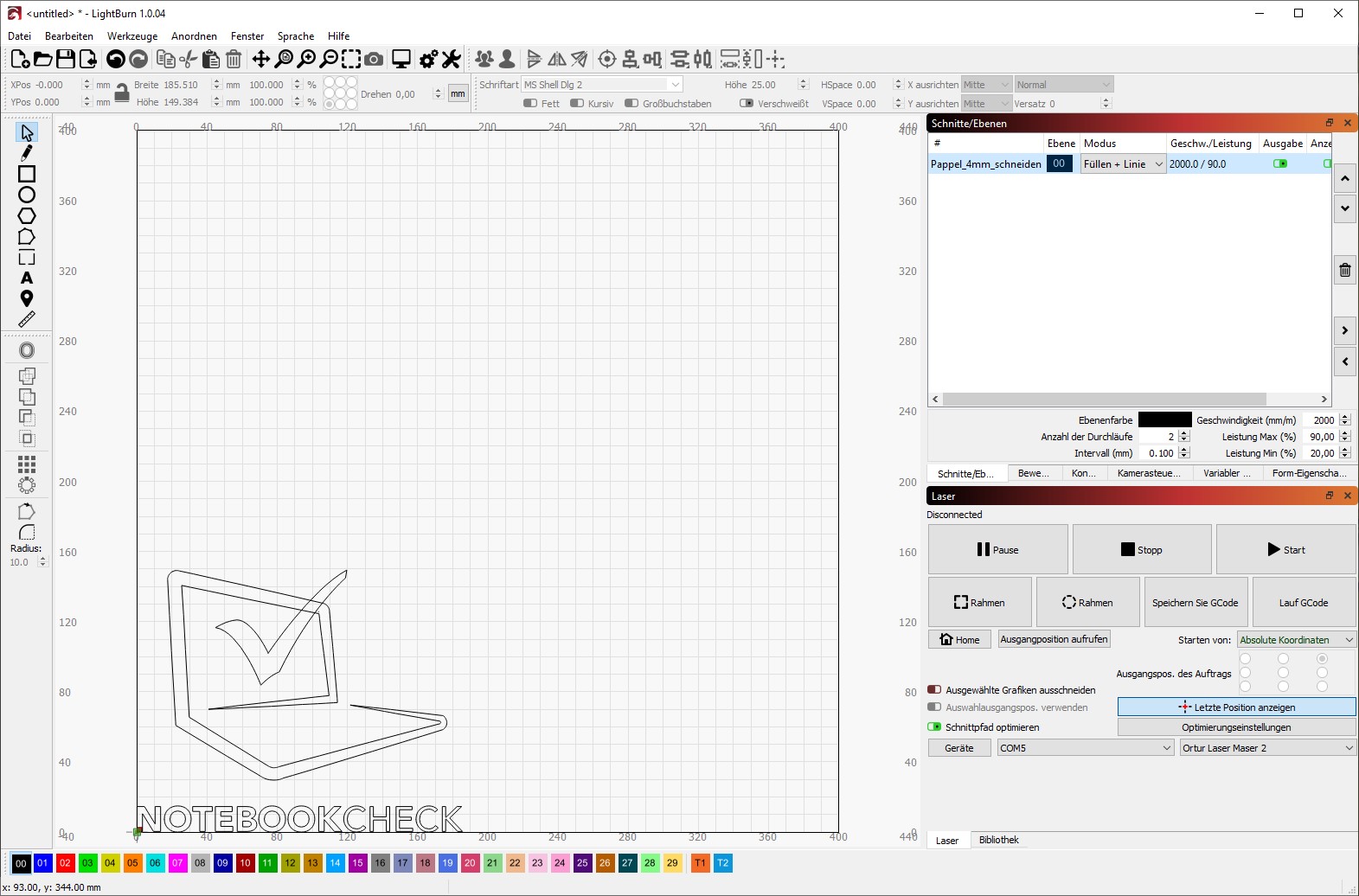1359x896 pixels.
Task: Open Y ausrichten Mitte dropdown
Action: click(986, 104)
